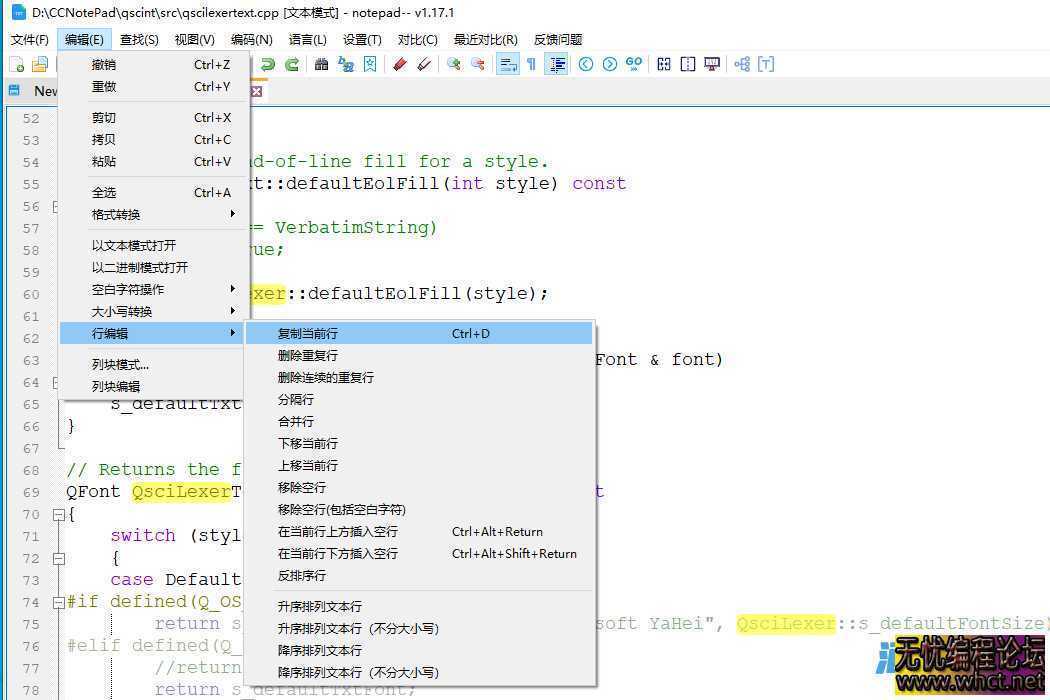The height and width of the screenshot is (700, 1050).
Task: Select the Undo toolbar icon
Action: coord(265,64)
